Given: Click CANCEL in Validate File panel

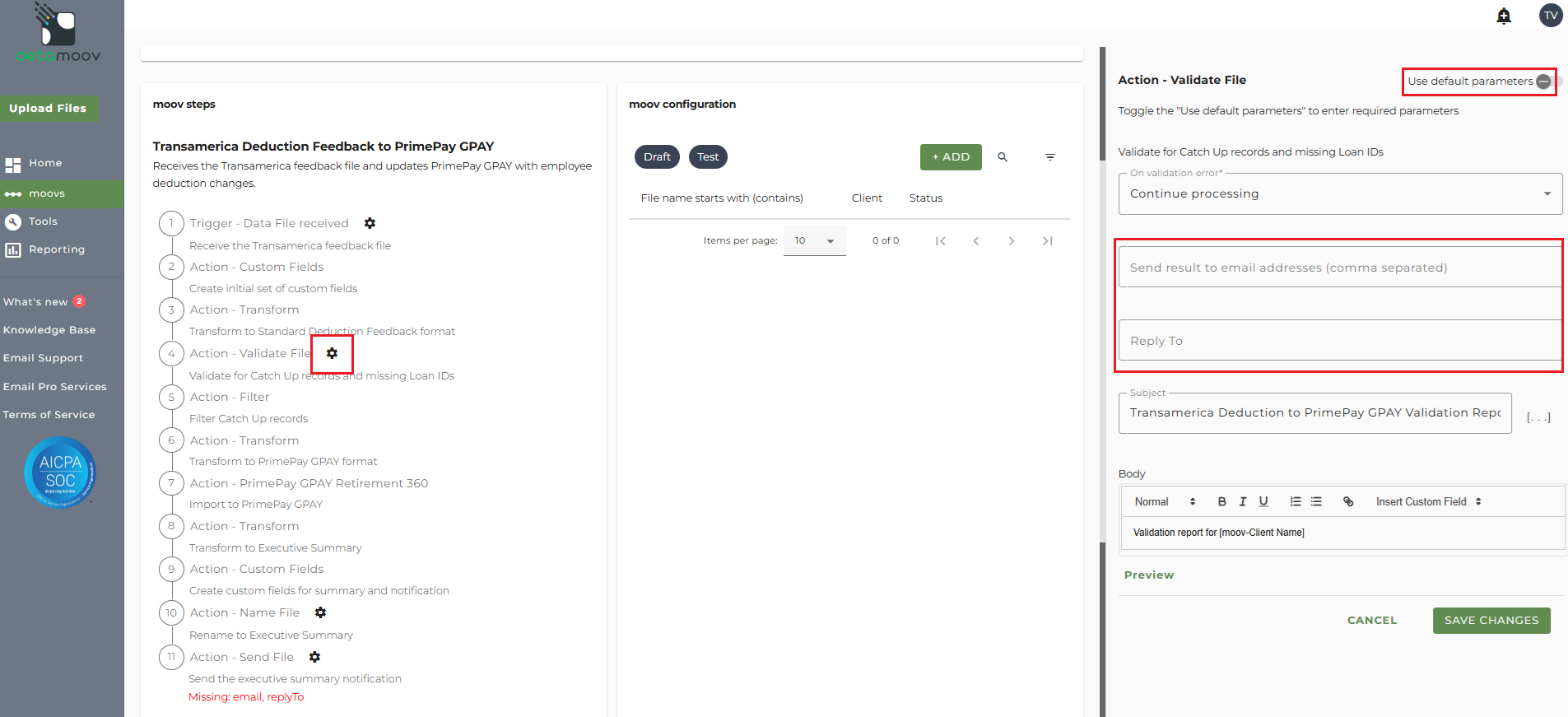Looking at the screenshot, I should [x=1372, y=621].
